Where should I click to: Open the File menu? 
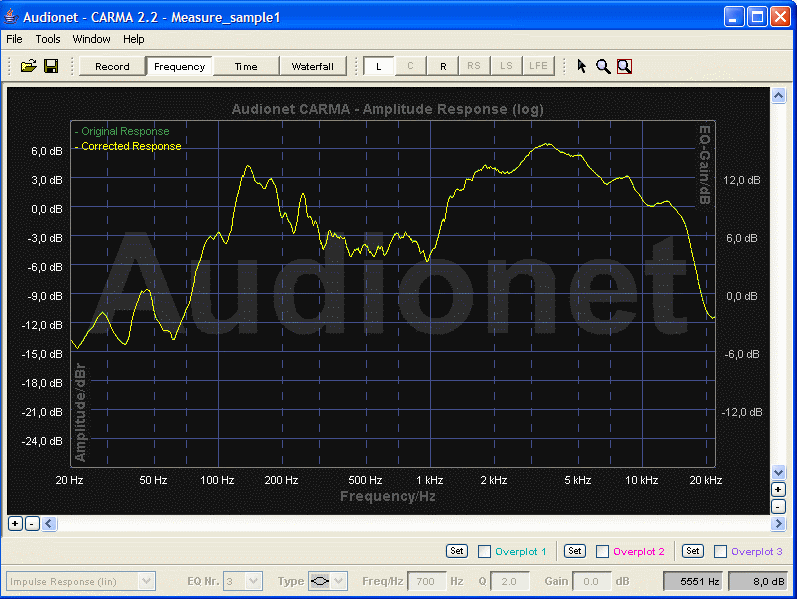(14, 39)
